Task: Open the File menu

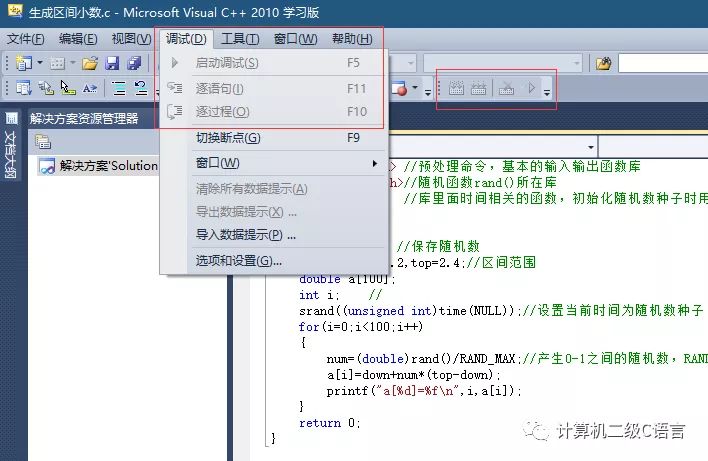Action: (x=25, y=39)
